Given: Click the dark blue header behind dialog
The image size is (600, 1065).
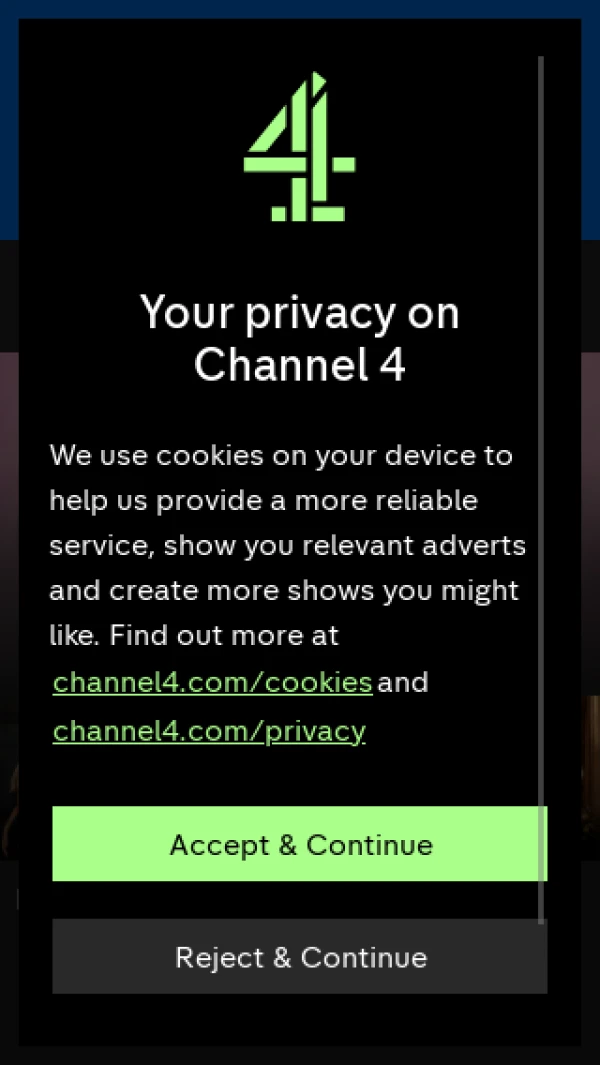Looking at the screenshot, I should pos(300,9).
